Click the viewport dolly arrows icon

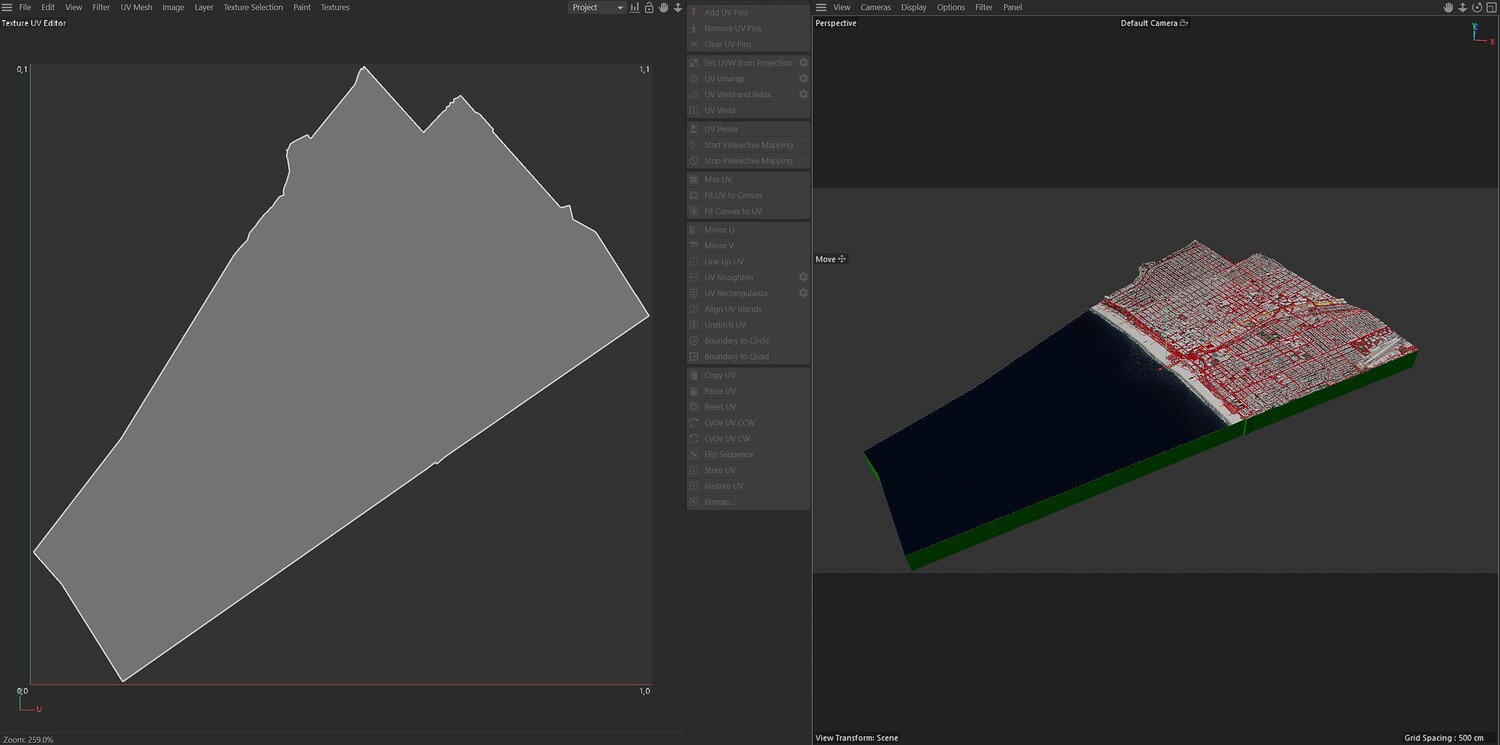pos(1463,7)
